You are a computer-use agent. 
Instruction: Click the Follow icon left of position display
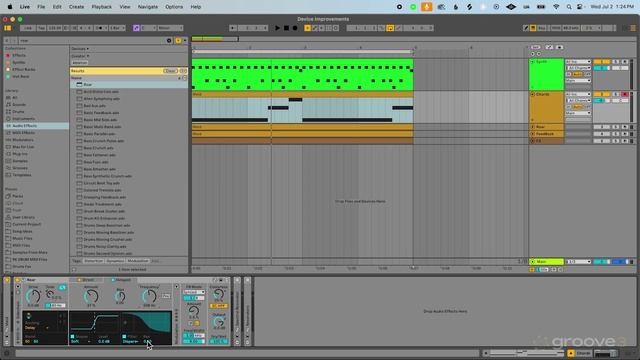[233, 28]
